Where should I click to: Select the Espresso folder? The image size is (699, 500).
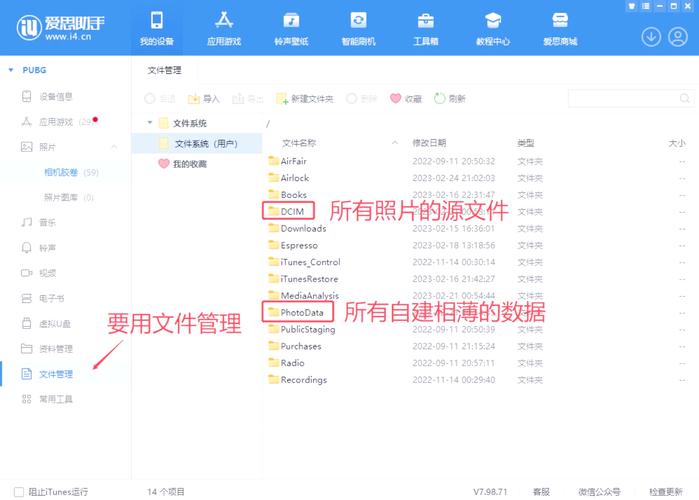(293, 245)
